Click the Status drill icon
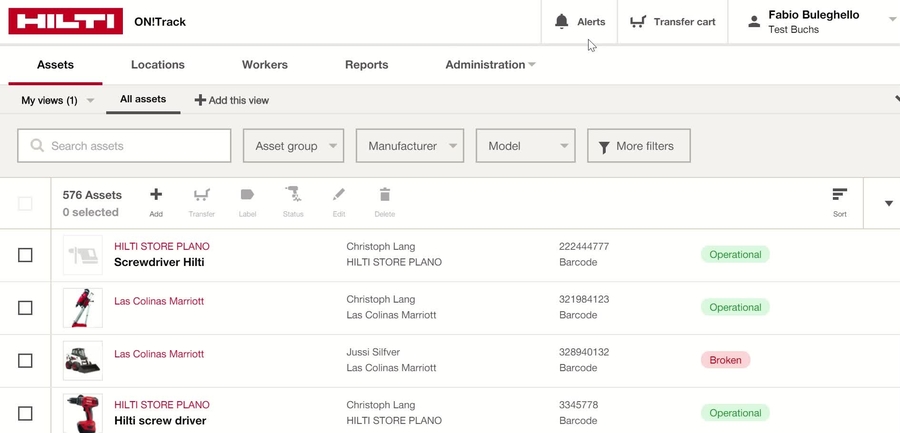 point(293,195)
